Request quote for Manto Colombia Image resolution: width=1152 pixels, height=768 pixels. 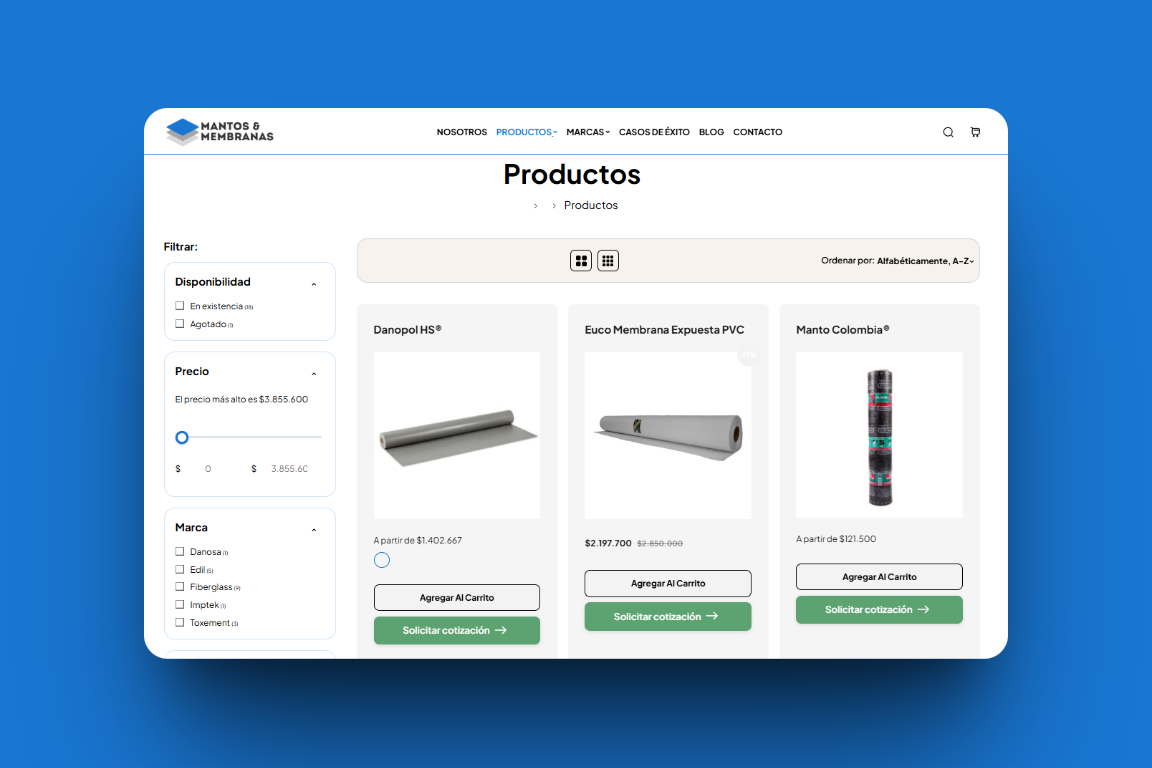point(879,610)
